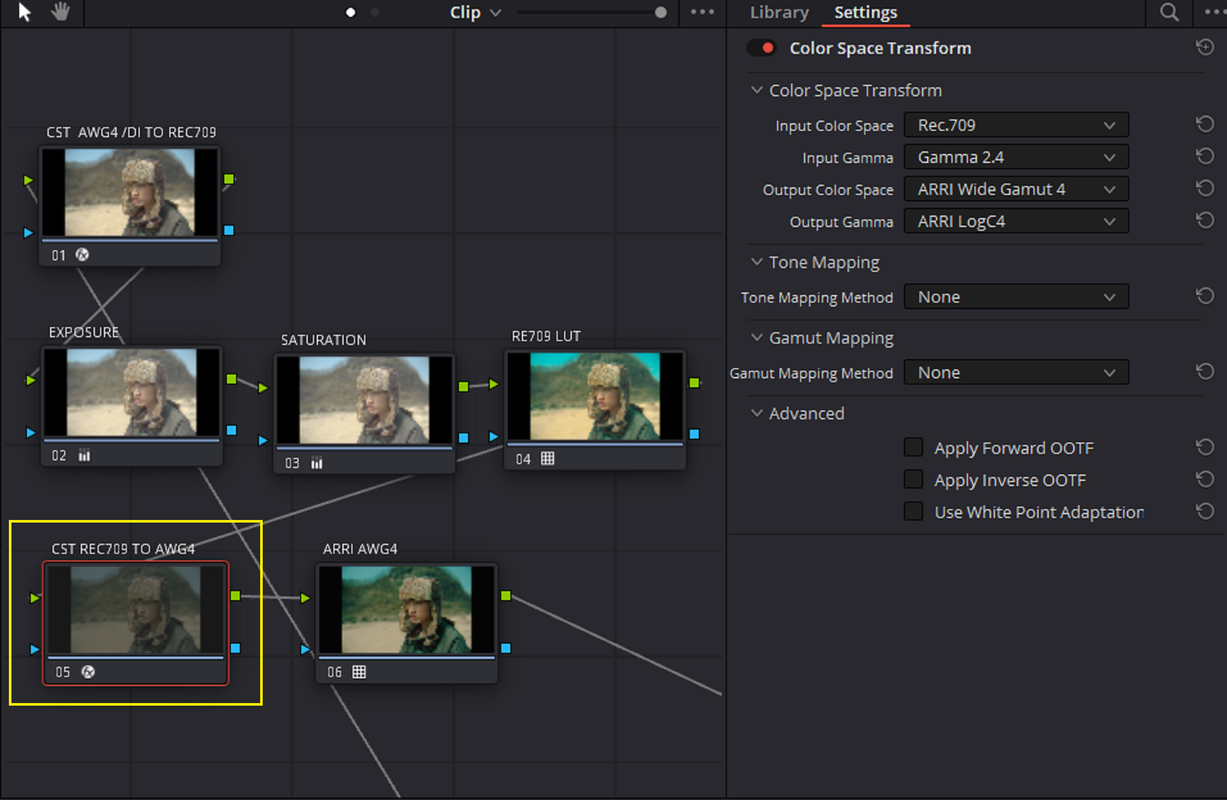Enable the Apply Forward OOTF checkbox
Viewport: 1227px width, 800px height.
913,448
